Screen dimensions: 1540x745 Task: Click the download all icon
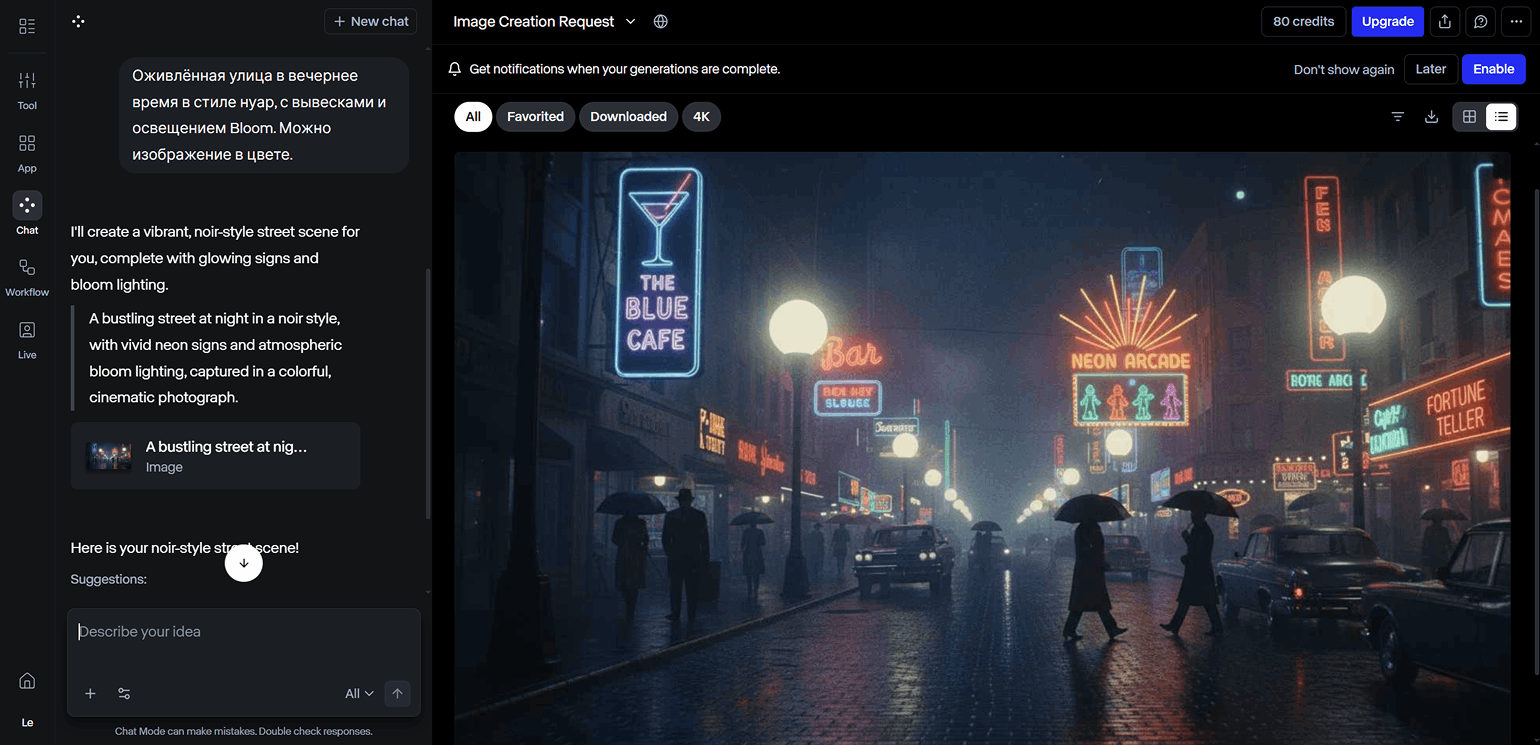coord(1431,117)
